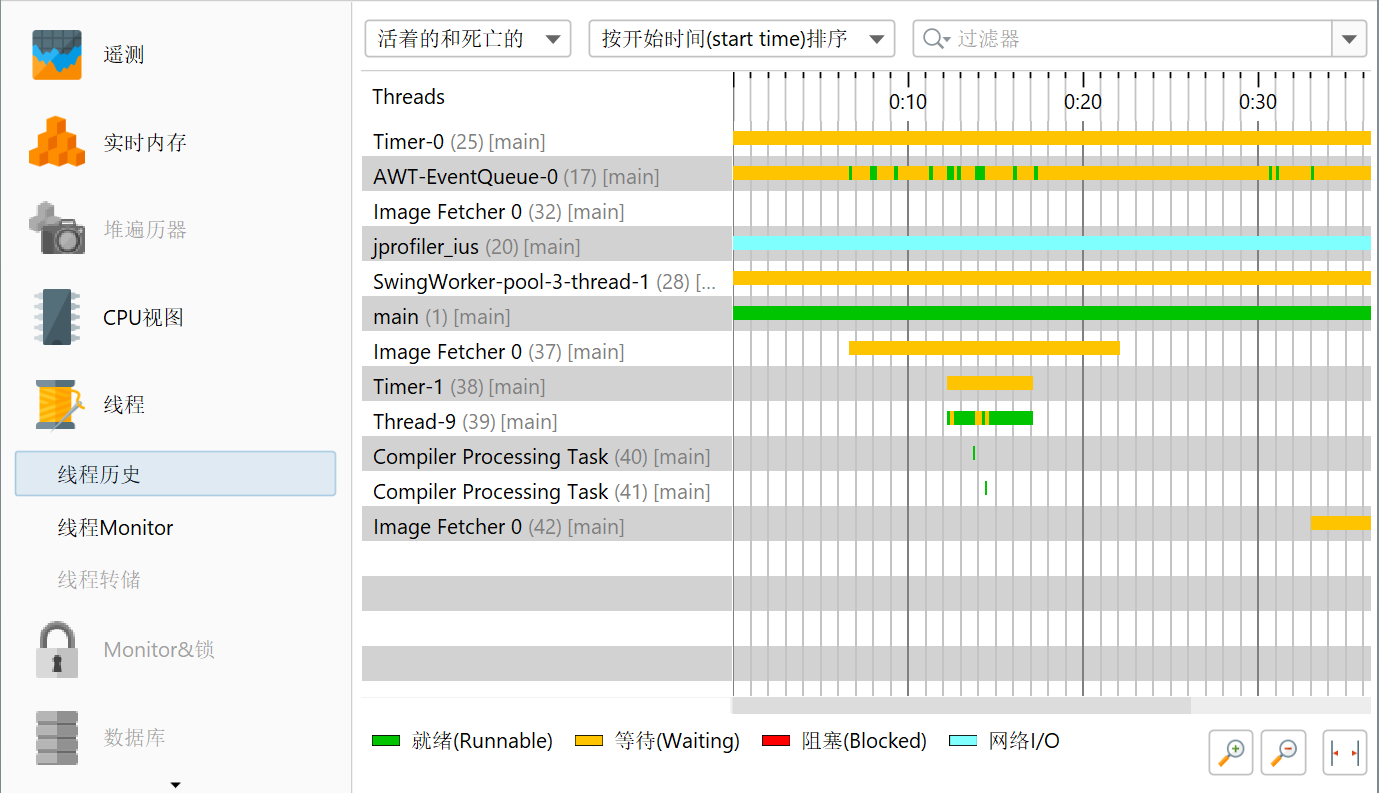Click the 数据库 section label
1379x793 pixels.
point(134,737)
